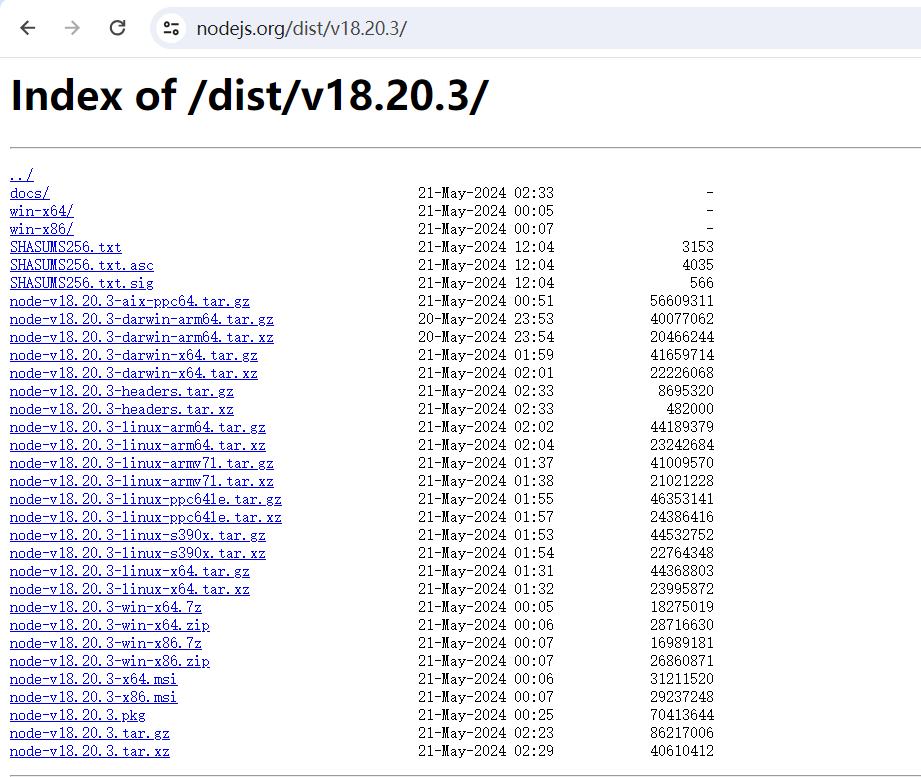The width and height of the screenshot is (921, 777).
Task: Reload the page with the refresh icon
Action: point(117,28)
